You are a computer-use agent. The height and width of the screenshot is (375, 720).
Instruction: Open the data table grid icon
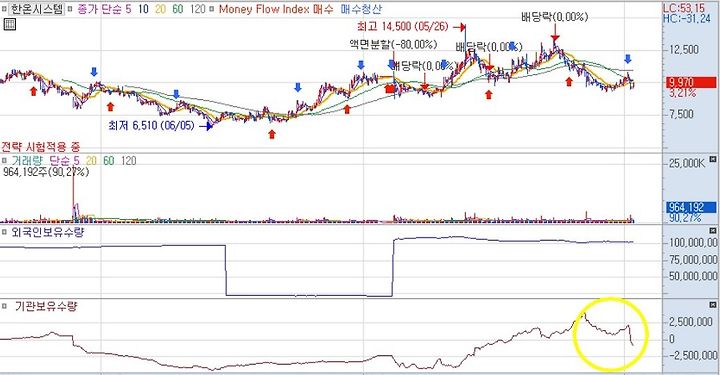pos(9,24)
